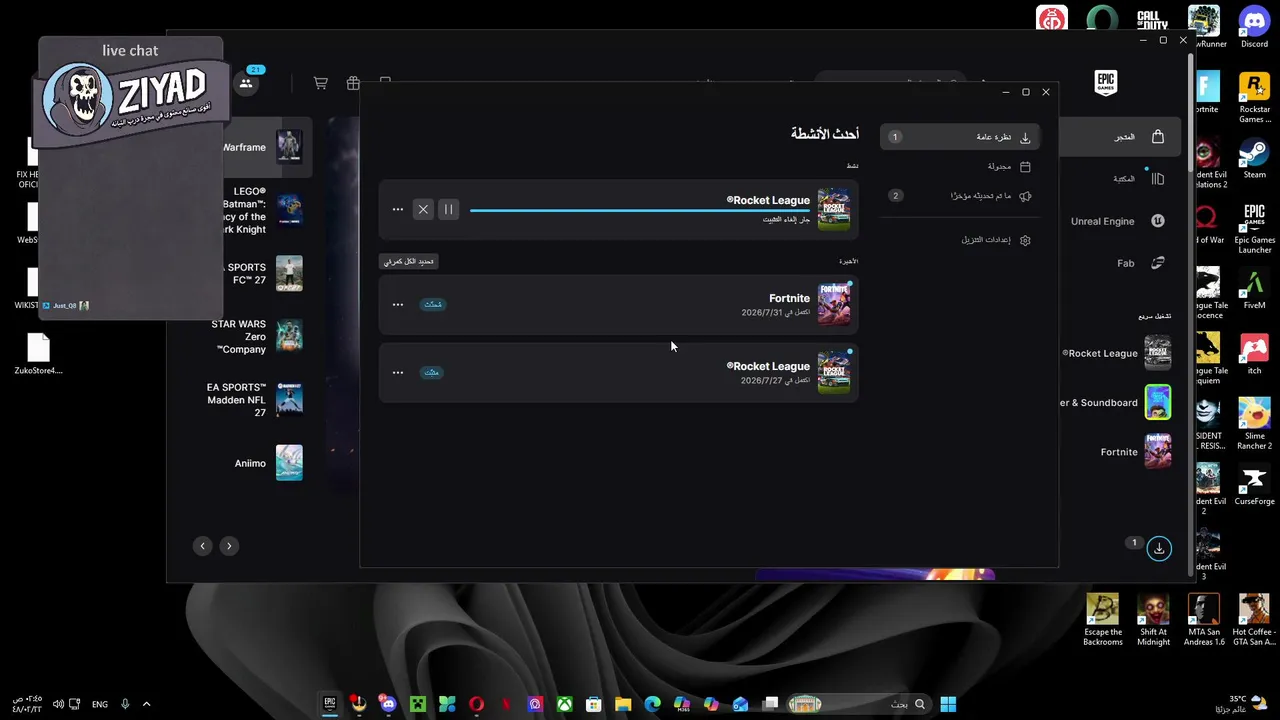
Task: Quick launch Fortnite from the sidebar
Action: tap(1136, 452)
